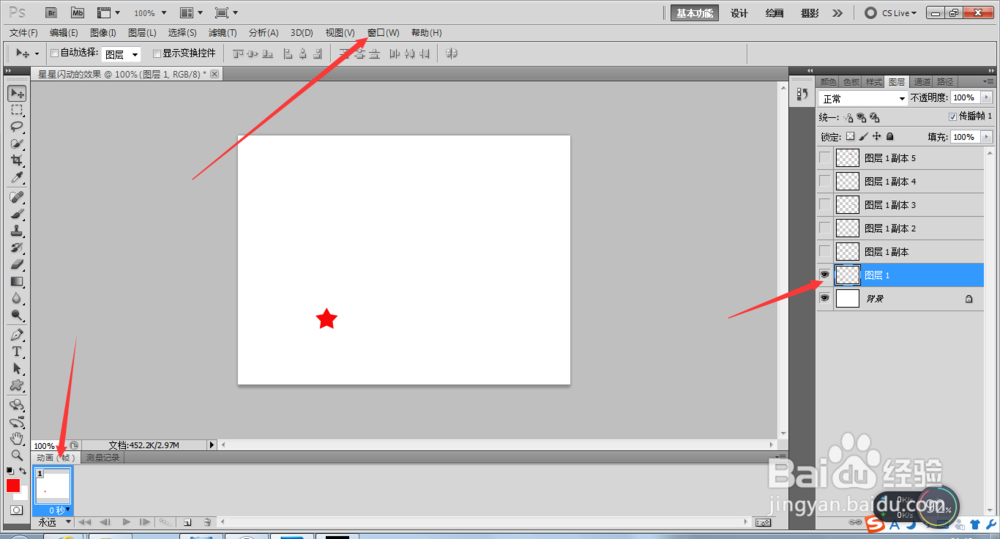Select the Zoom tool in the toolbox
This screenshot has width=1000, height=539.
point(17,455)
